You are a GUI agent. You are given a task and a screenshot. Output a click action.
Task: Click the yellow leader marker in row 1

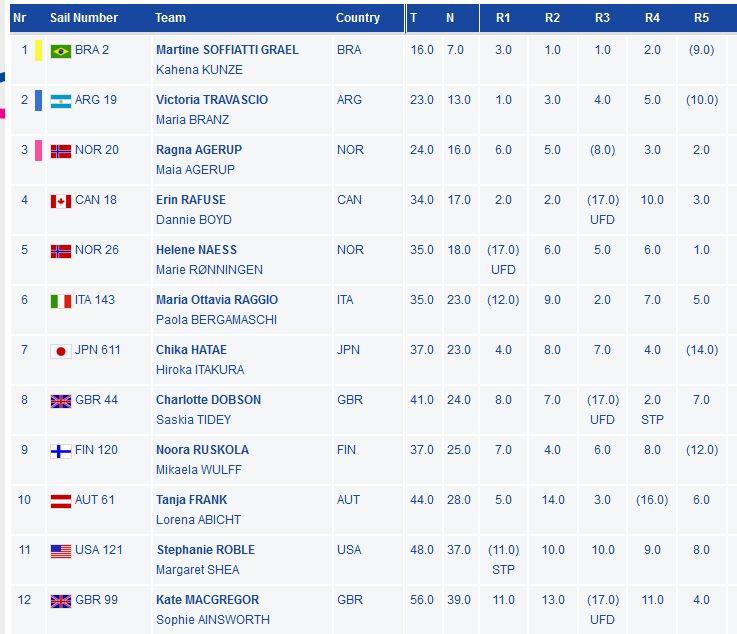(39, 50)
